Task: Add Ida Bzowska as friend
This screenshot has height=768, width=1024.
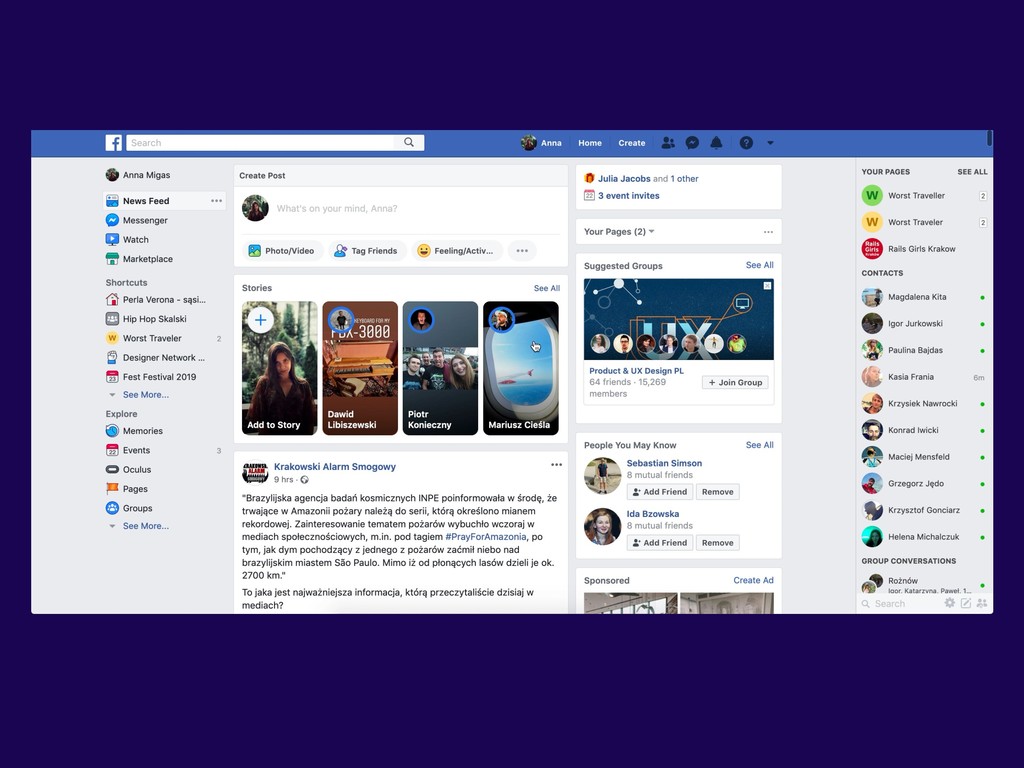Action: coord(660,543)
